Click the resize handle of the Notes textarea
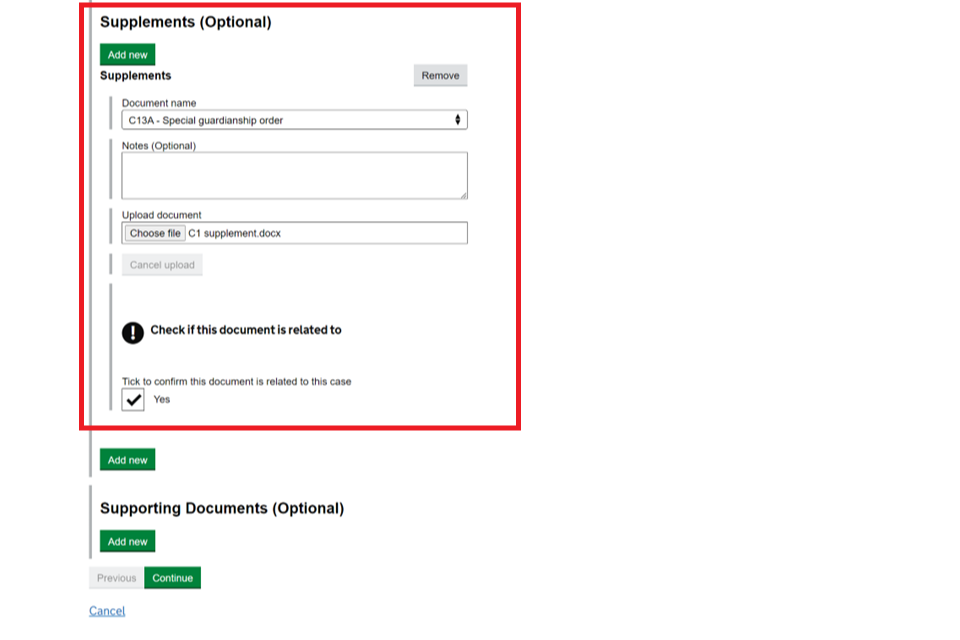This screenshot has width=960, height=640. pos(462,194)
